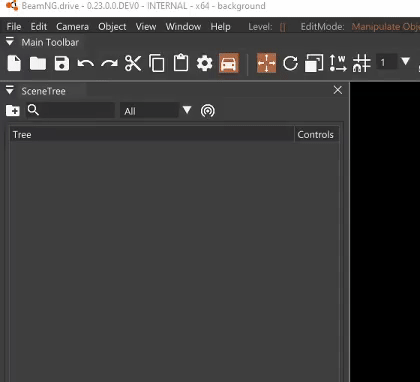Toggle the orange vehicle car icon
The height and width of the screenshot is (382, 420).
pyautogui.click(x=229, y=63)
